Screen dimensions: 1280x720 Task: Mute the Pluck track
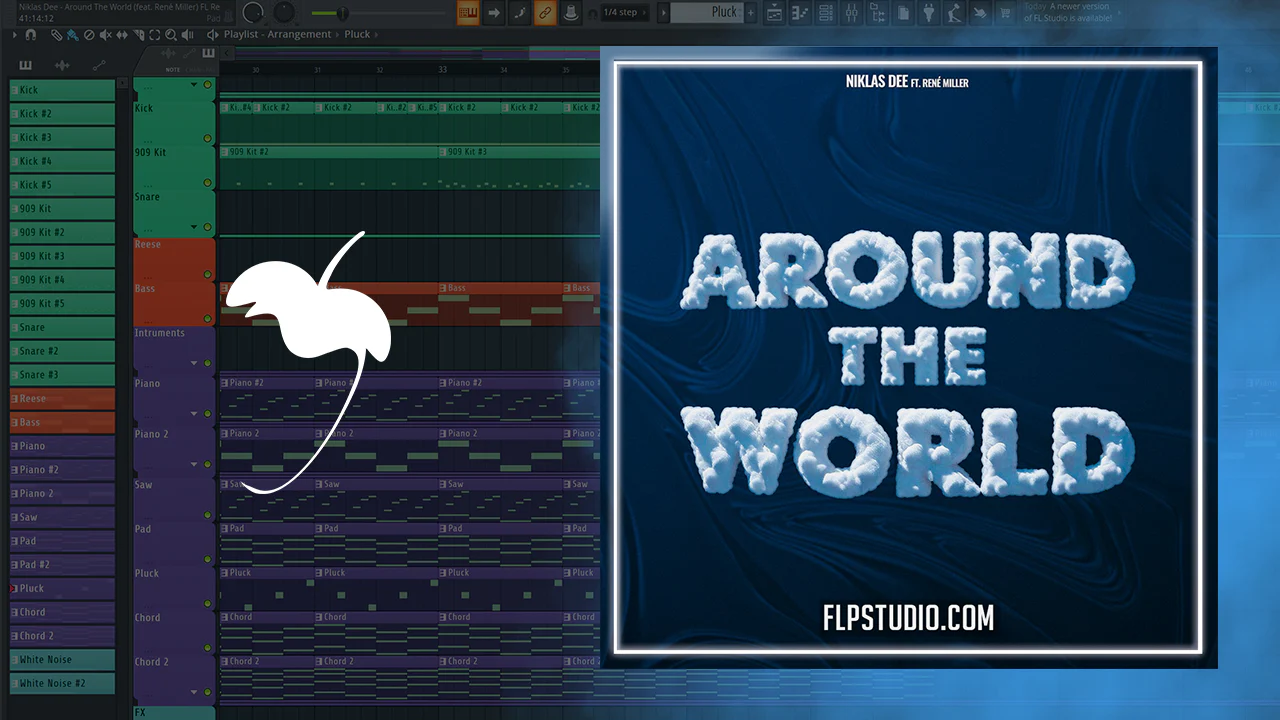coord(207,603)
